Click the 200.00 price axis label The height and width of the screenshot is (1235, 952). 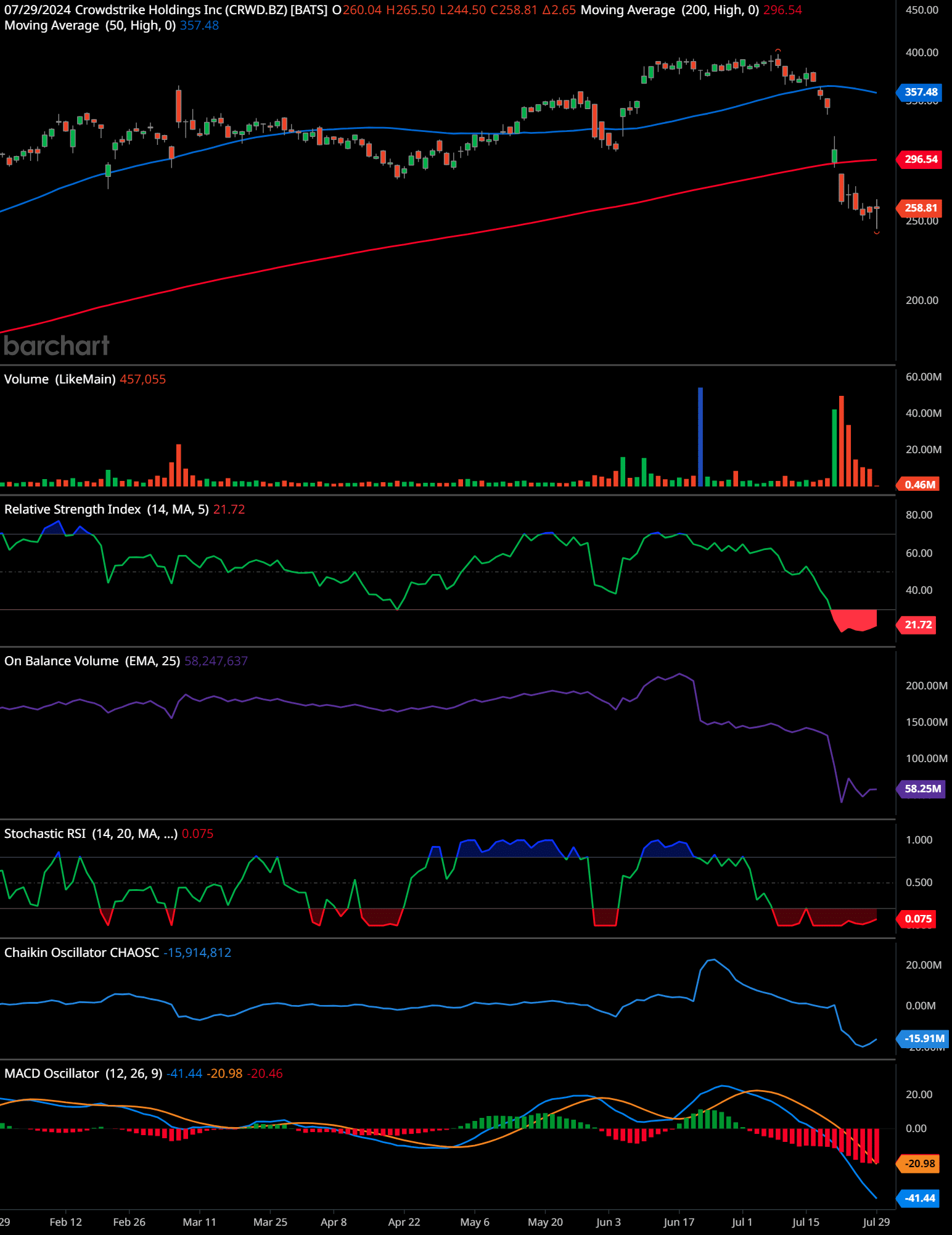[922, 300]
